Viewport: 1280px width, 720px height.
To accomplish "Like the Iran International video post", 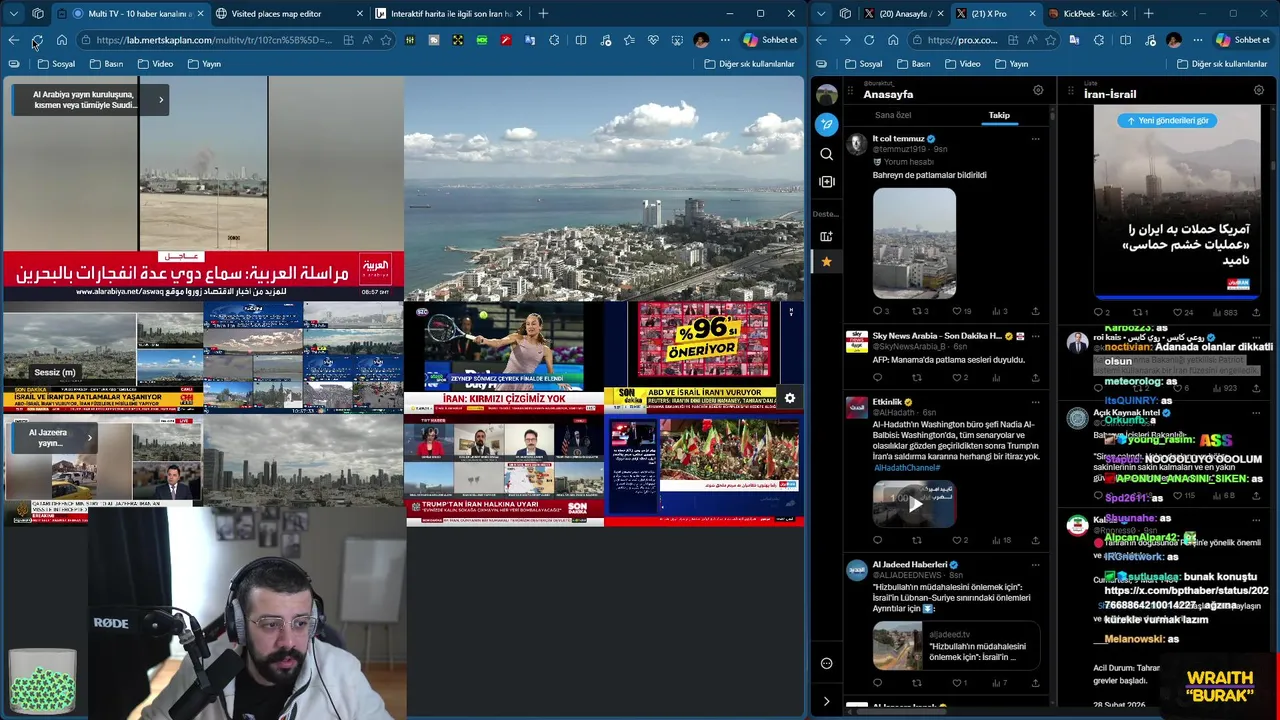I will (1176, 312).
